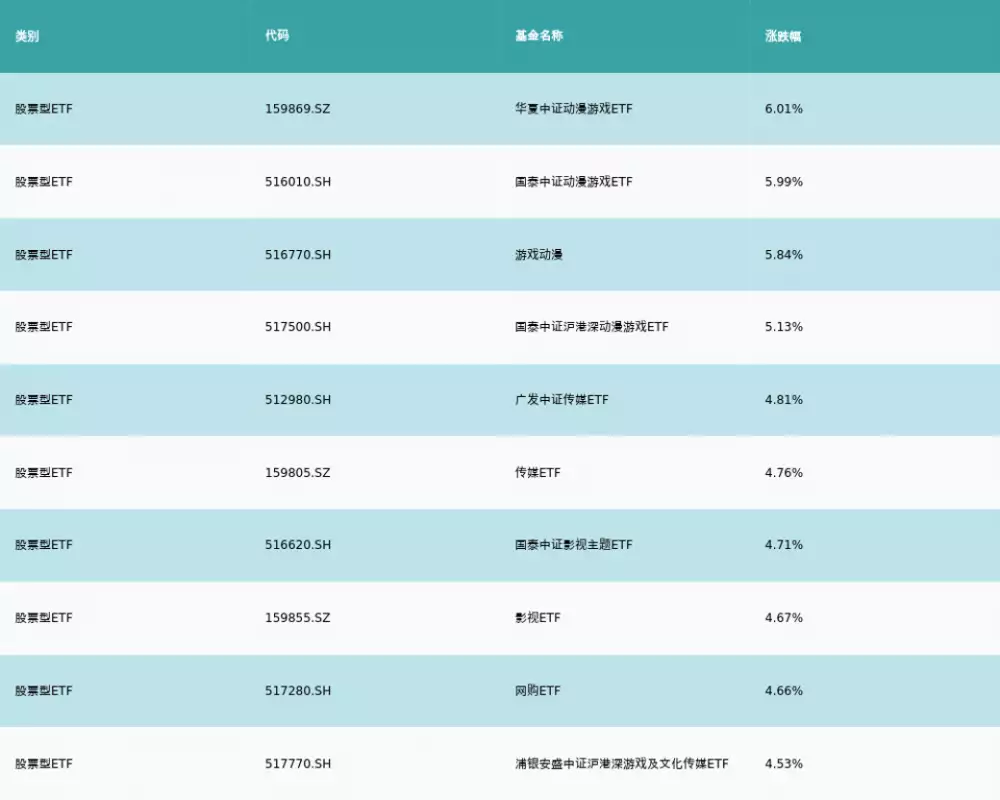Click the 代码 column header
The image size is (1000, 800).
pos(277,36)
